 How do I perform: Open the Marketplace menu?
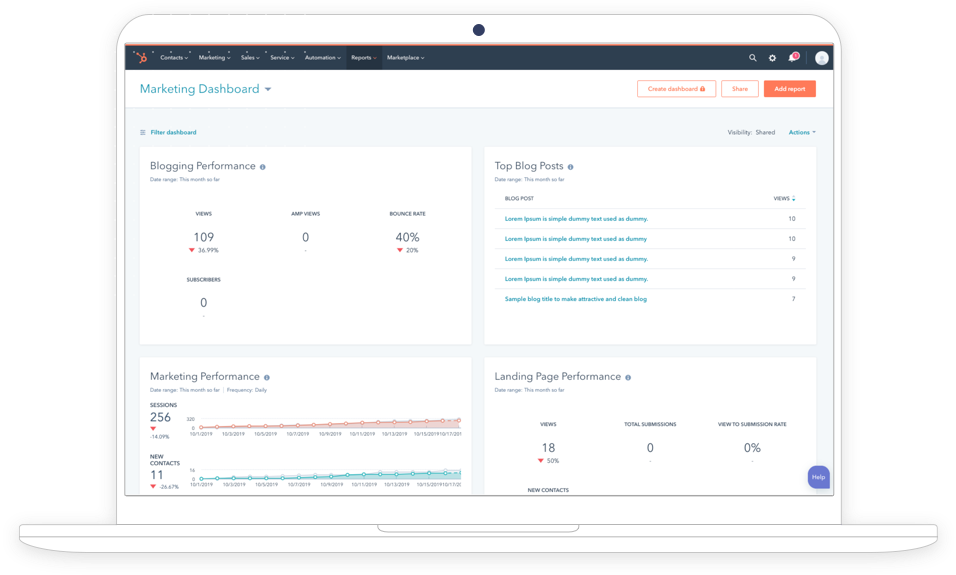[x=405, y=58]
